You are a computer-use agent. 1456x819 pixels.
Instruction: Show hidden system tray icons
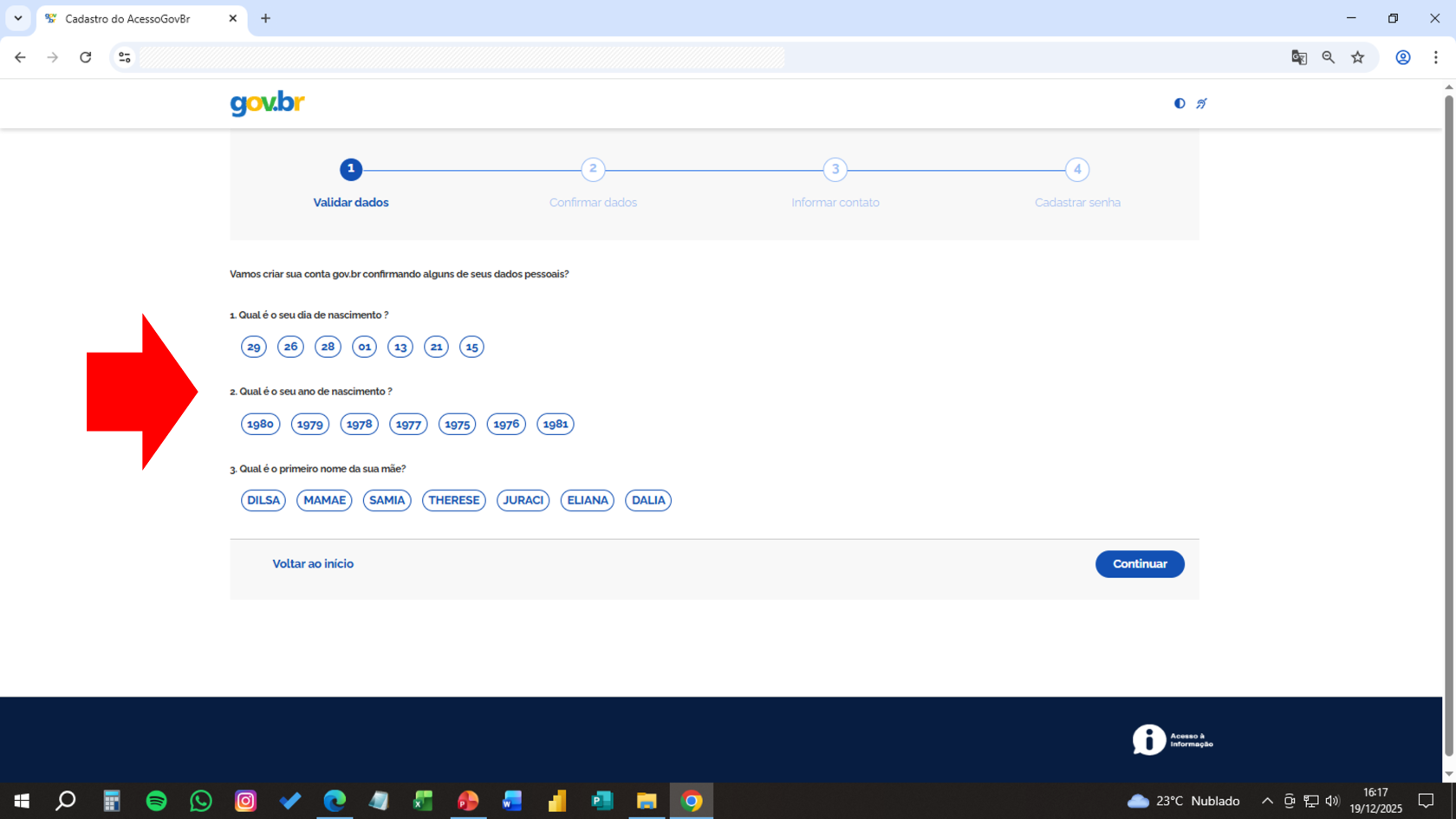(1267, 801)
